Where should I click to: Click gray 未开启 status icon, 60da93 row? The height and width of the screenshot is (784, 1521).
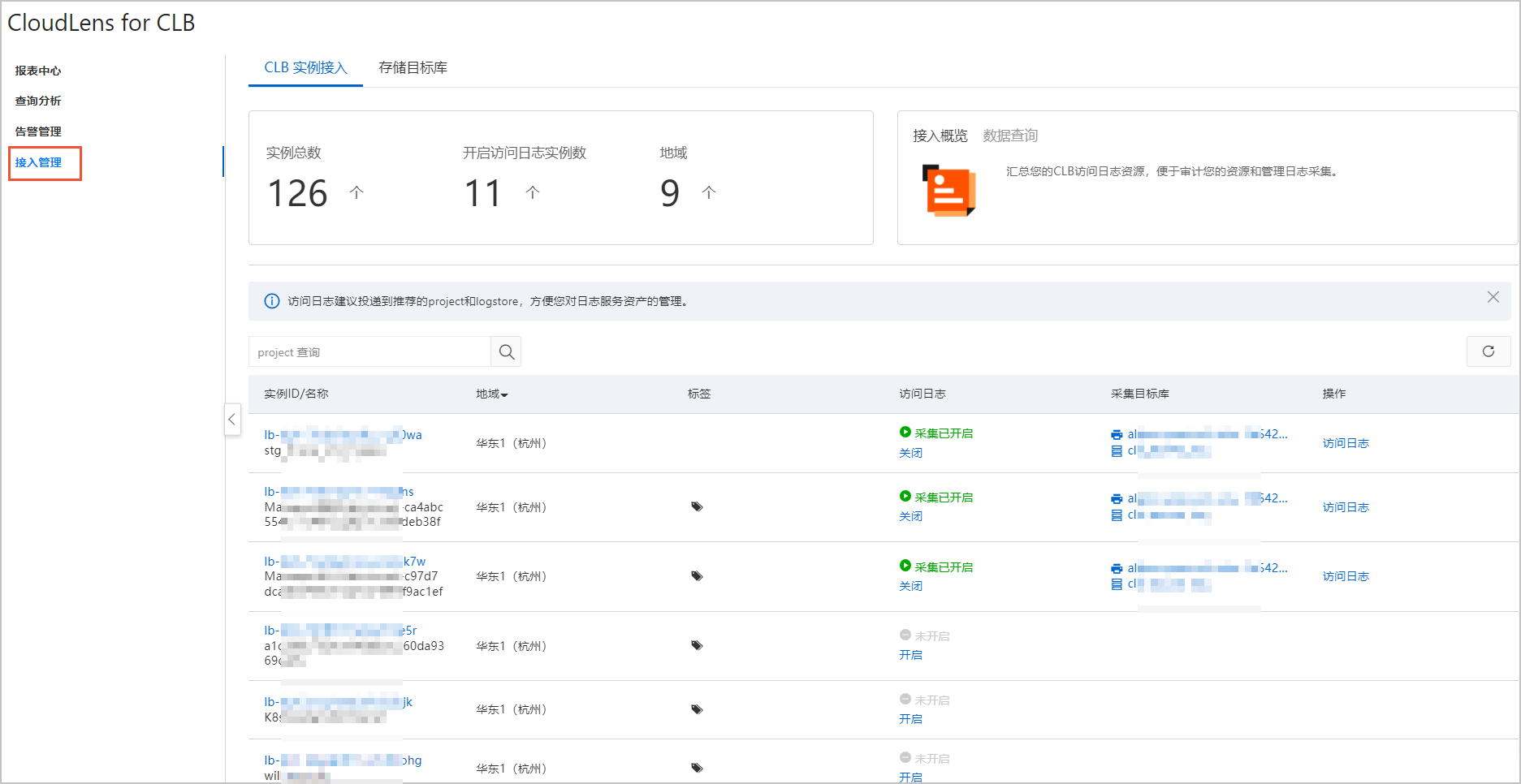point(905,635)
